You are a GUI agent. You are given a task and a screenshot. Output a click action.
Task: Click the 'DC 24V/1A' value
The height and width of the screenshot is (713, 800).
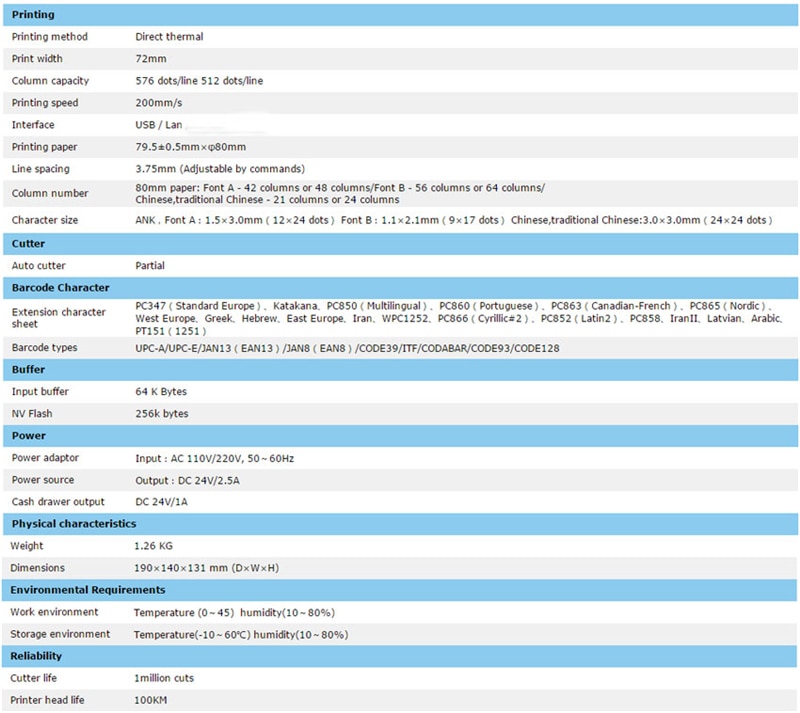click(x=161, y=502)
